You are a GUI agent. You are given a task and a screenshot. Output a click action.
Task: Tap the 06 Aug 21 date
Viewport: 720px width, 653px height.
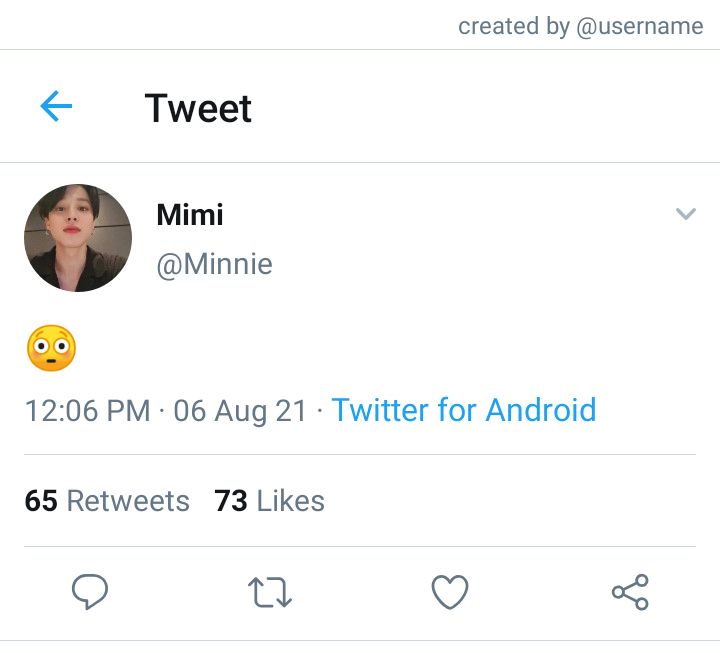pos(240,411)
